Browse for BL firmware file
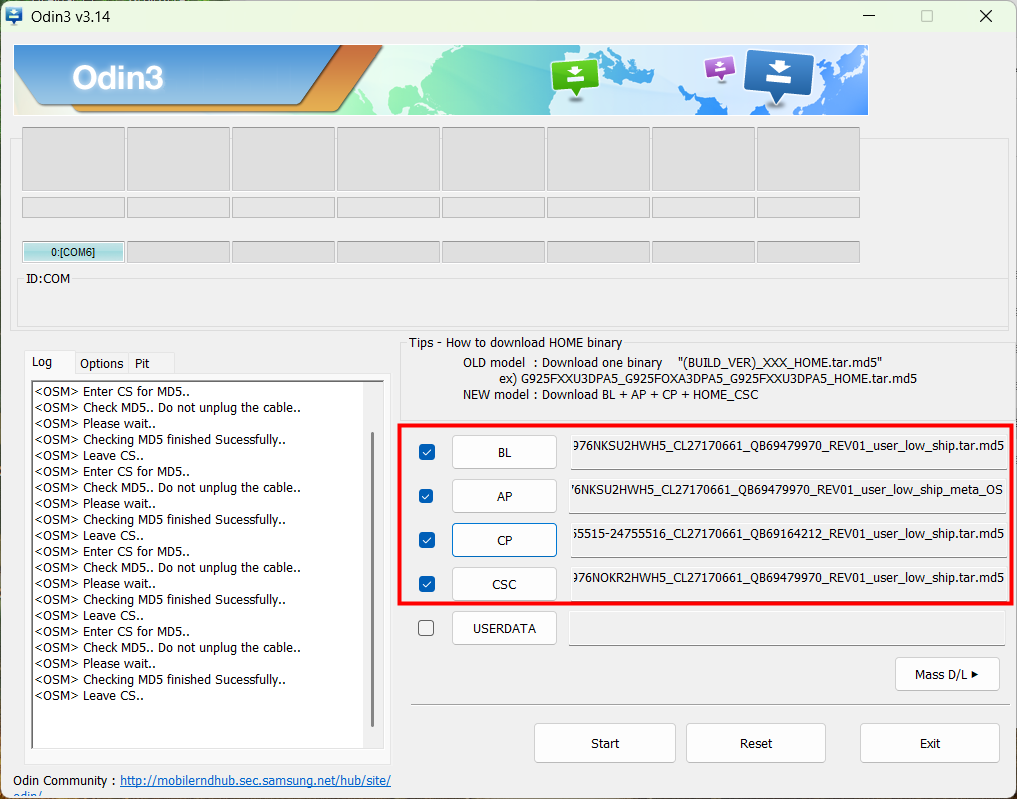 tap(504, 452)
